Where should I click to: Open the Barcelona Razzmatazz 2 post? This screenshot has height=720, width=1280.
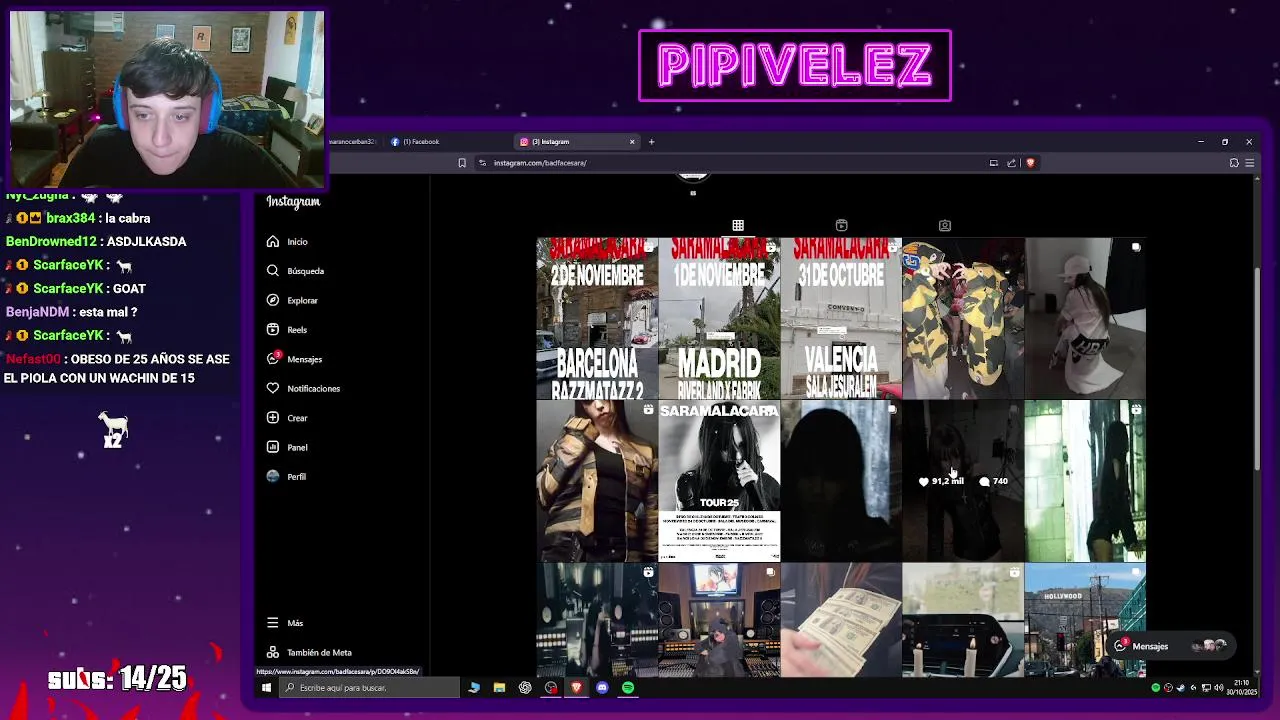pos(597,318)
